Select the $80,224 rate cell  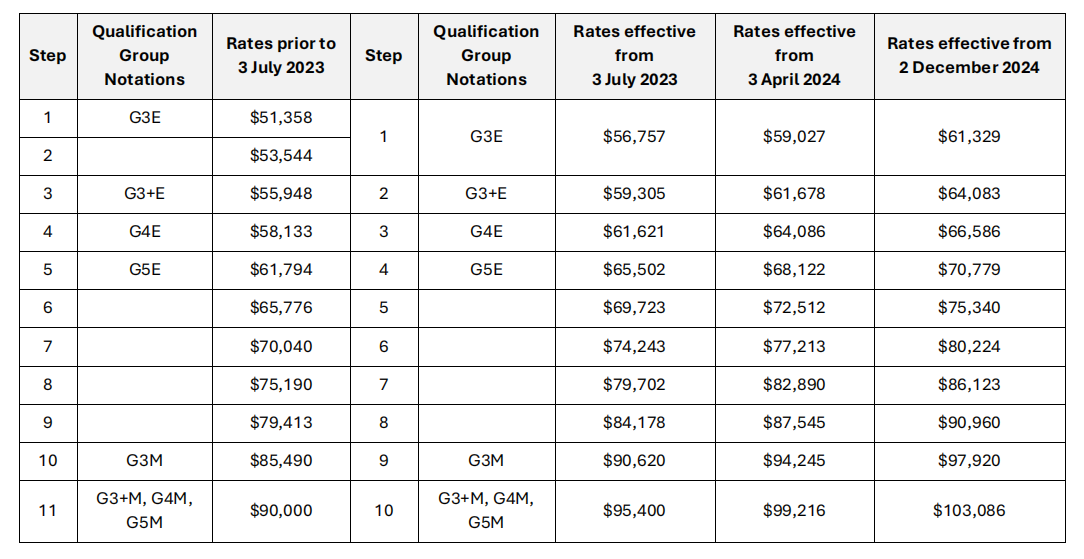pos(969,346)
